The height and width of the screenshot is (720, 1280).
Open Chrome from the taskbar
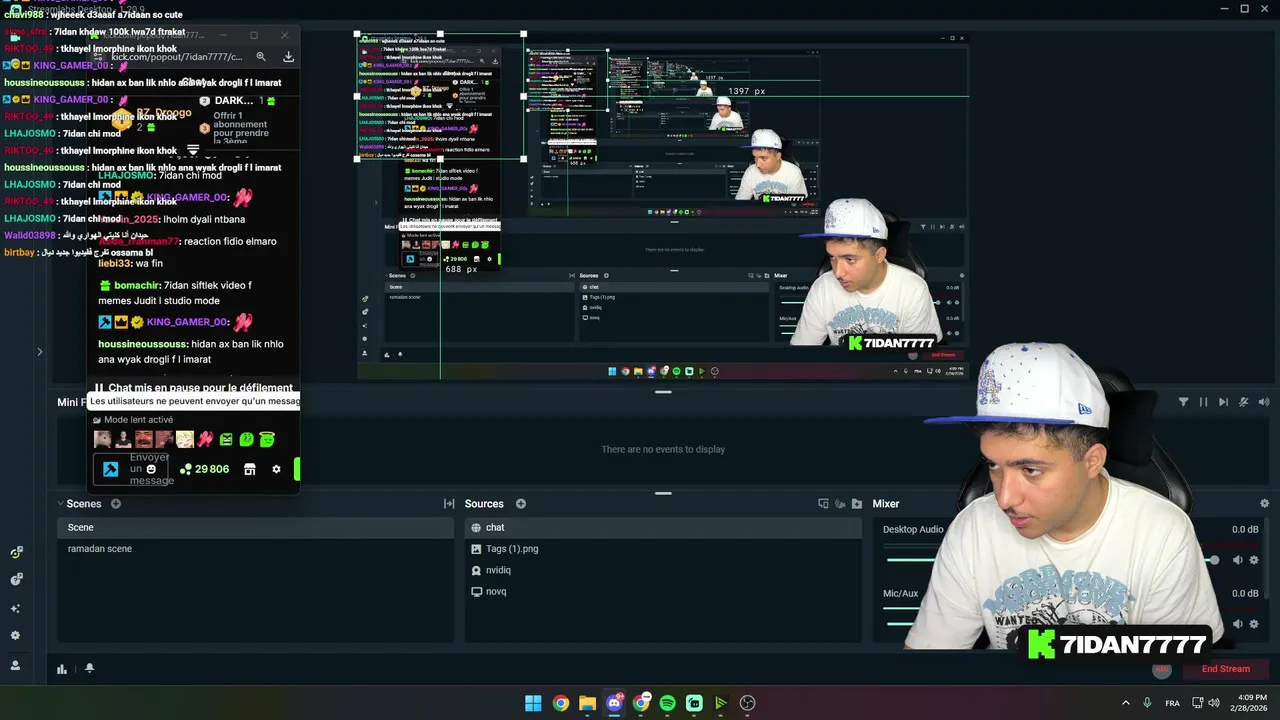point(560,703)
